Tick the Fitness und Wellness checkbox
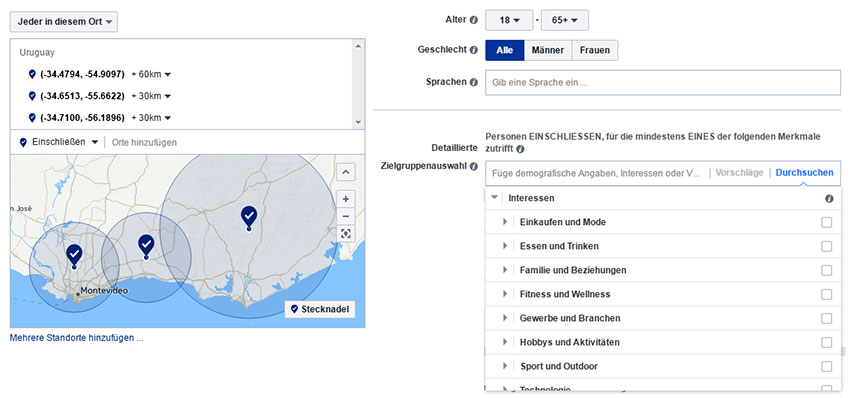Screen dimensions: 850x398 (x=826, y=294)
